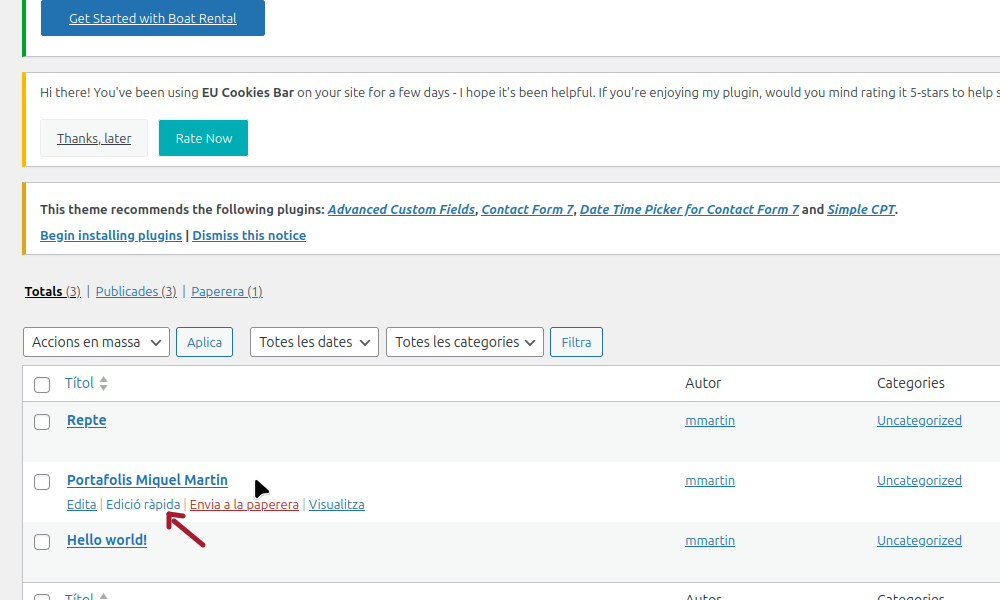Open the Accions en massa dropdown
1000x600 pixels.
pyautogui.click(x=96, y=342)
